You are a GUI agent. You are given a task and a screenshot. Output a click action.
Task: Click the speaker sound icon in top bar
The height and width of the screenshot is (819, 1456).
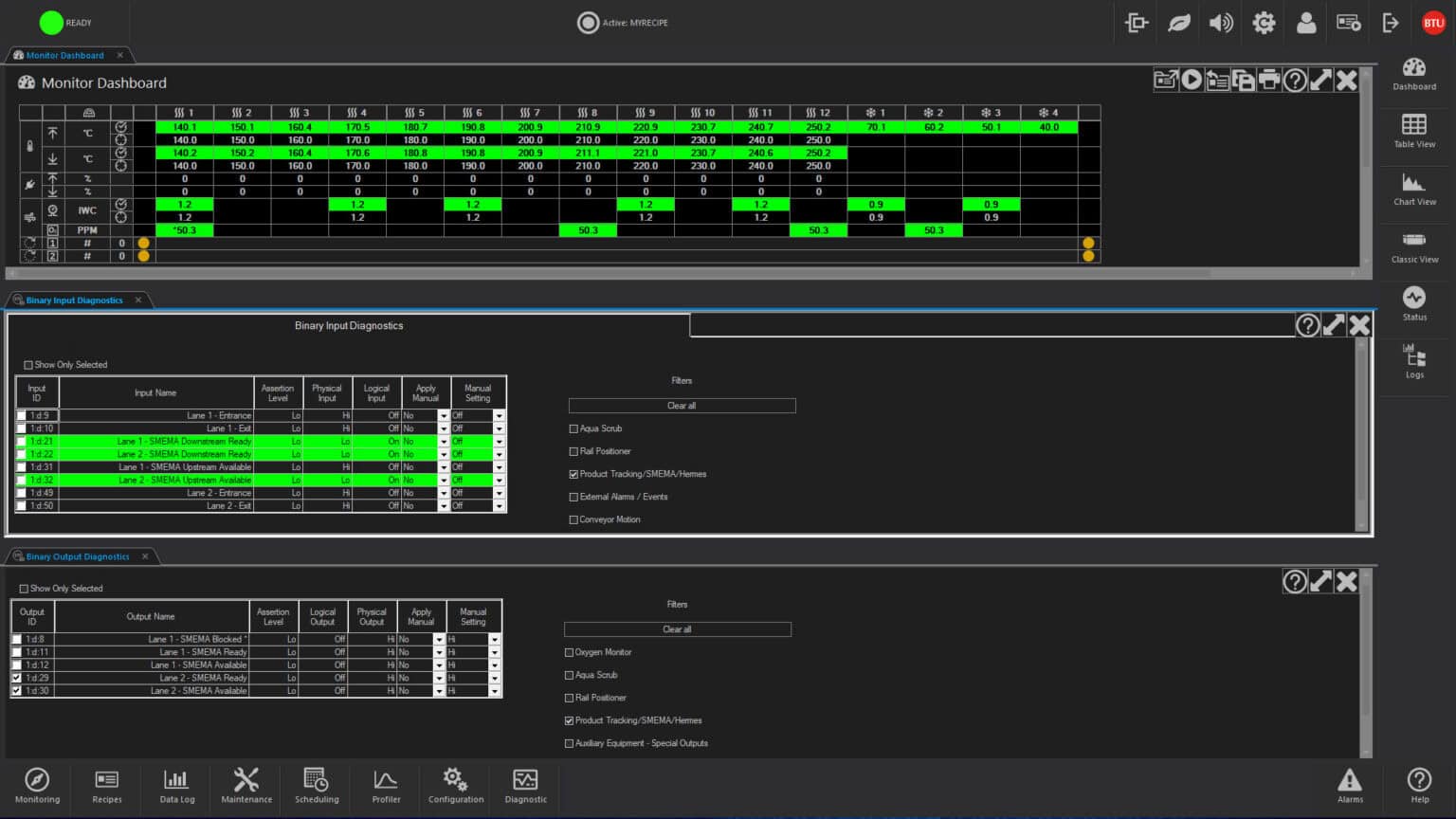pyautogui.click(x=1221, y=23)
